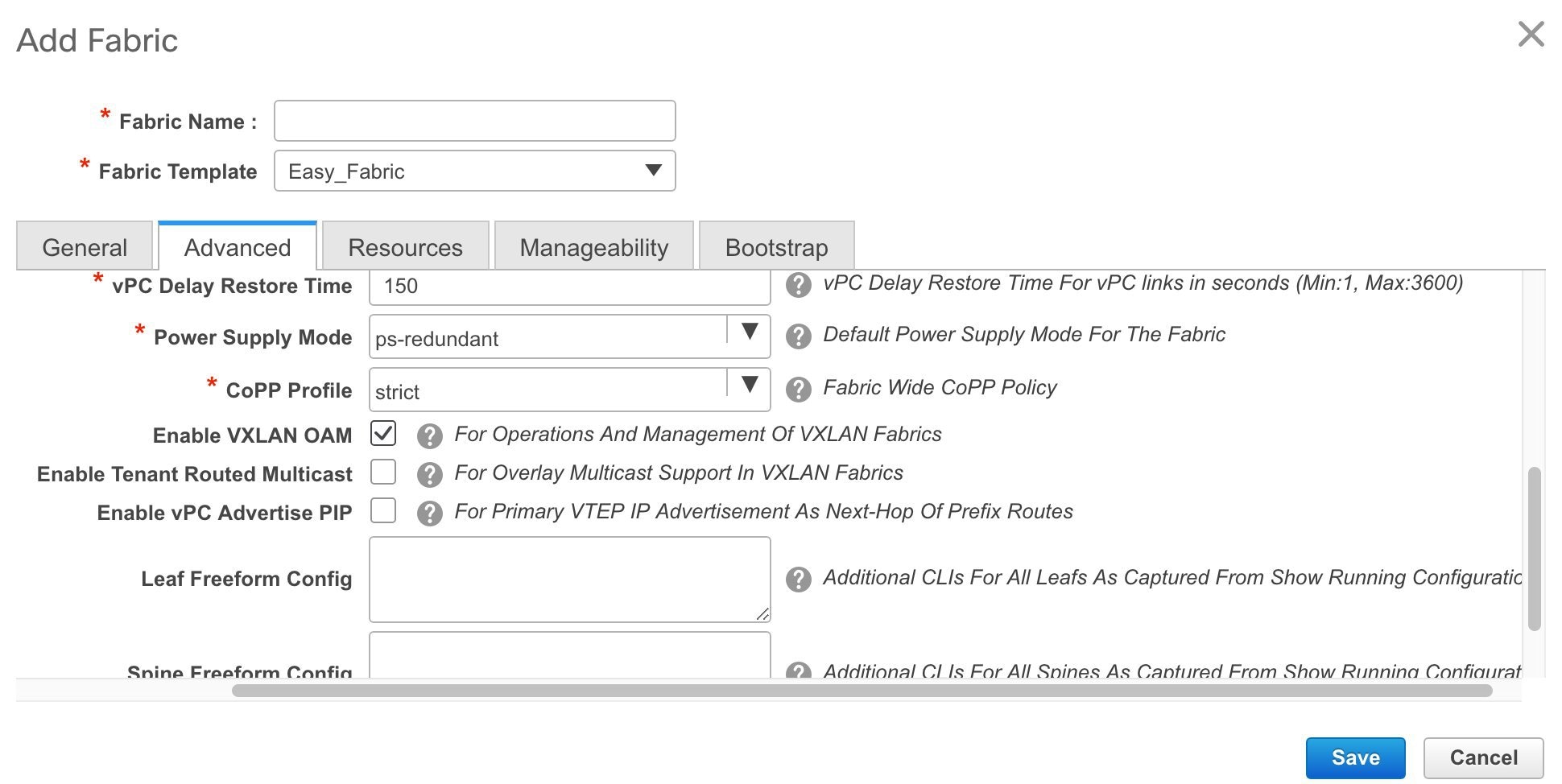Close the Add Fabric dialog with X
Screen dimensions: 1562x784
(x=1531, y=35)
